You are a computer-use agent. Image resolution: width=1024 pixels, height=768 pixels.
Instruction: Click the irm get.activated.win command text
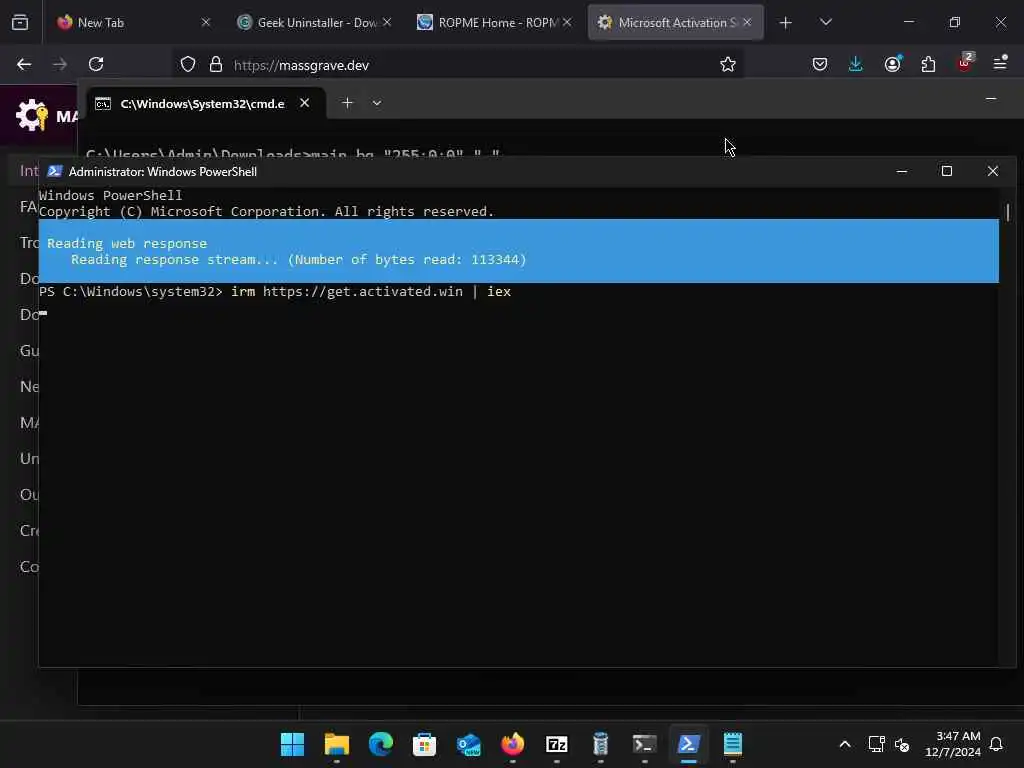[x=371, y=291]
